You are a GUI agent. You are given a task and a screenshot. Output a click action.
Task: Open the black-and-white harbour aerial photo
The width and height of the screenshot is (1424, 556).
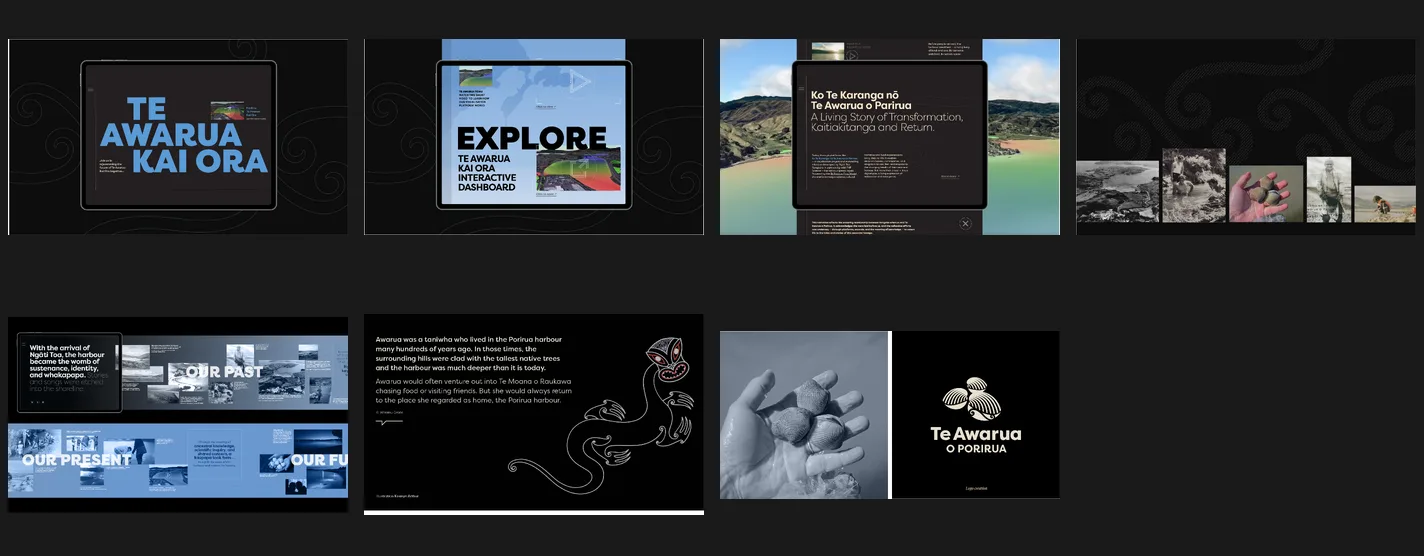coord(1117,191)
